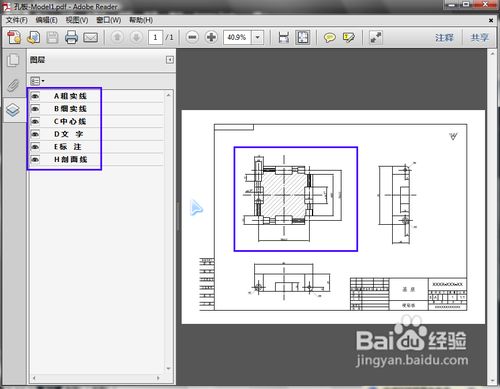Minimize the Adobe Reader window
The width and height of the screenshot is (500, 389).
point(452,5)
